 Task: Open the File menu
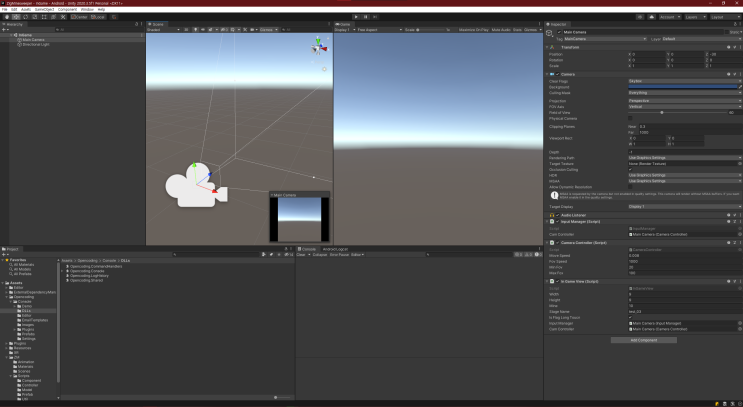[x=5, y=9]
